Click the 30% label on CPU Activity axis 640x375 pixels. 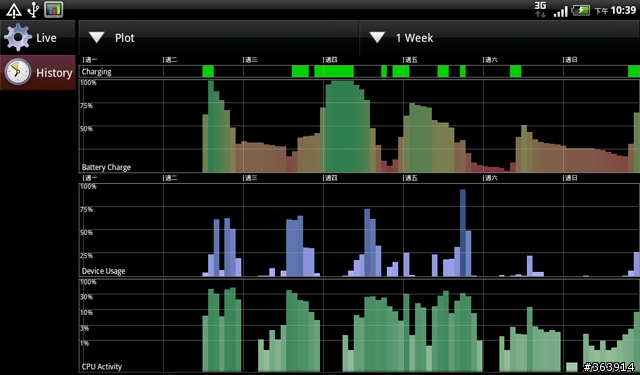click(x=86, y=297)
